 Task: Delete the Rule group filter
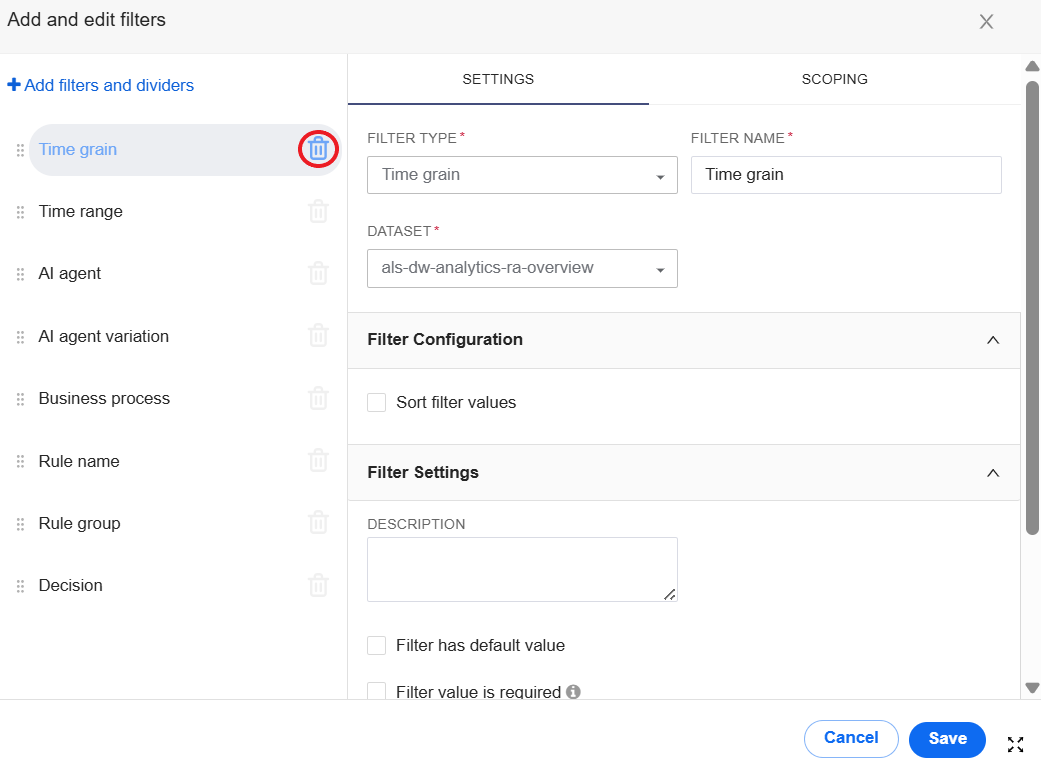pos(319,522)
